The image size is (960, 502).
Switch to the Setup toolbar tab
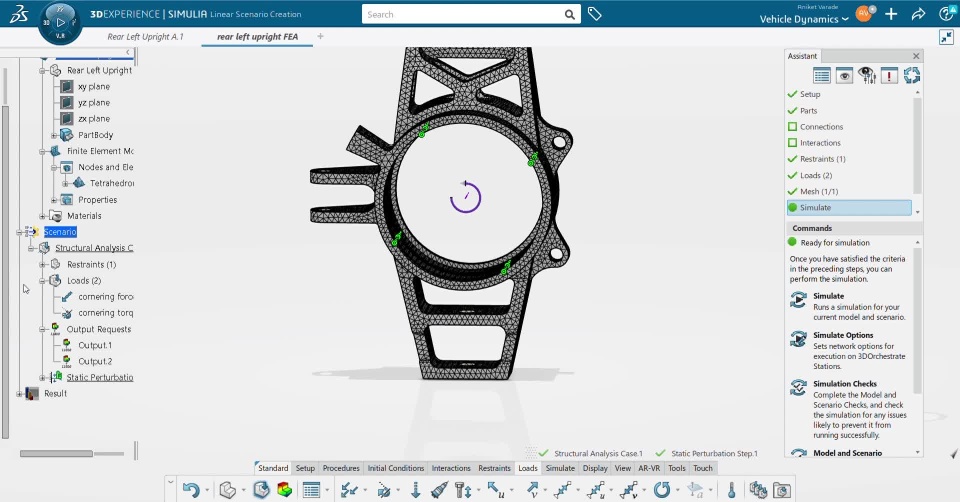[x=305, y=468]
